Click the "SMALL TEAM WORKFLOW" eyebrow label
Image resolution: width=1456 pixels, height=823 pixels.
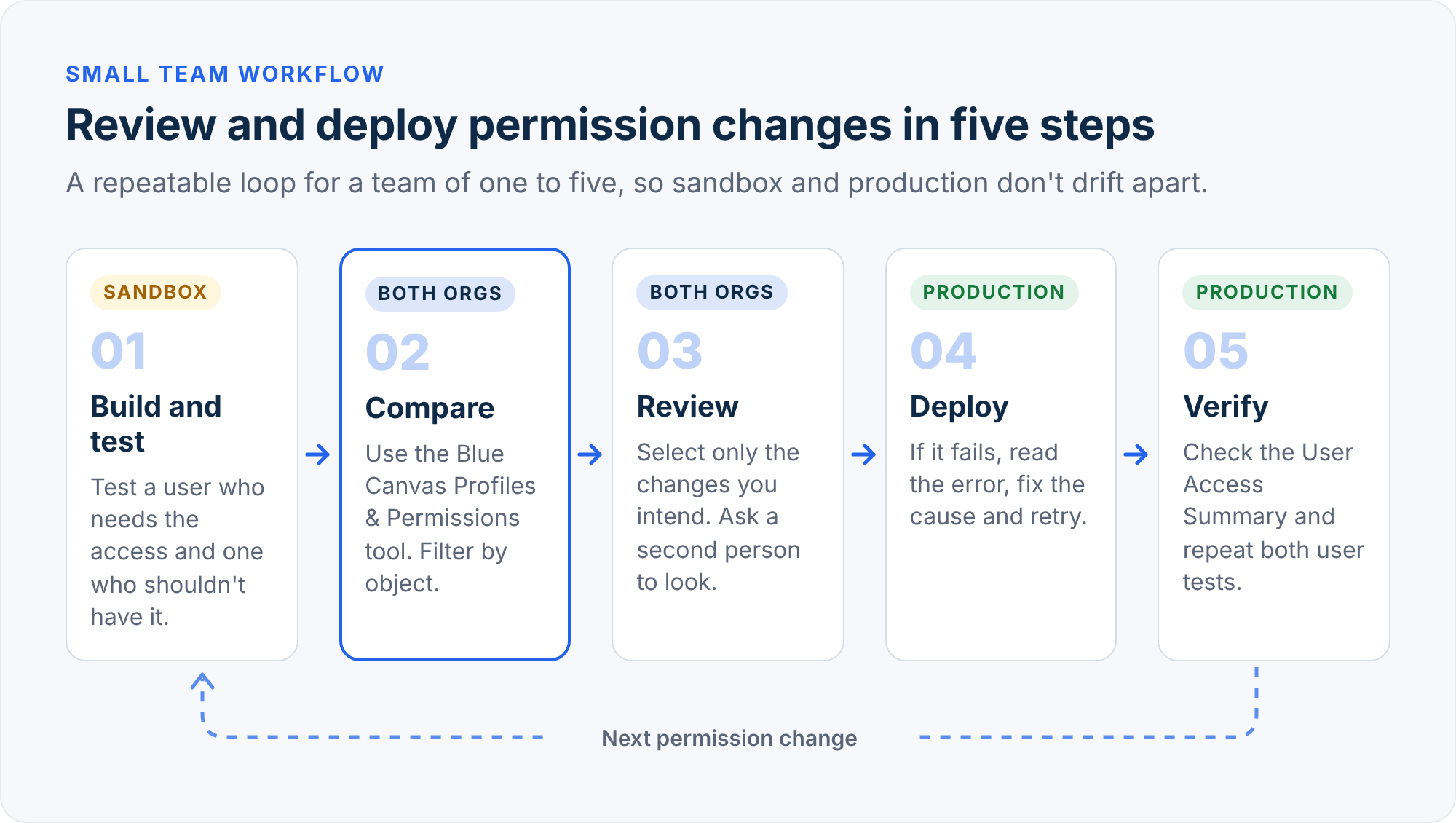[x=225, y=74]
